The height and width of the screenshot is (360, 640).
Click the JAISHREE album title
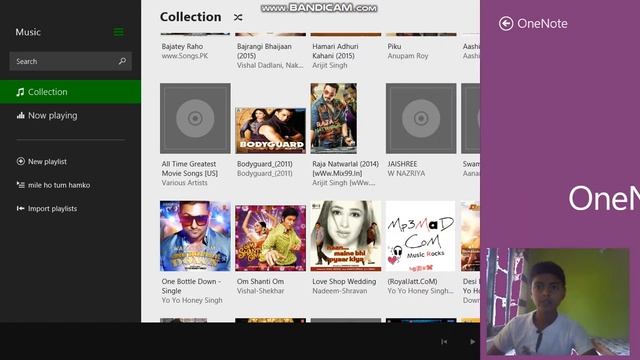point(402,164)
